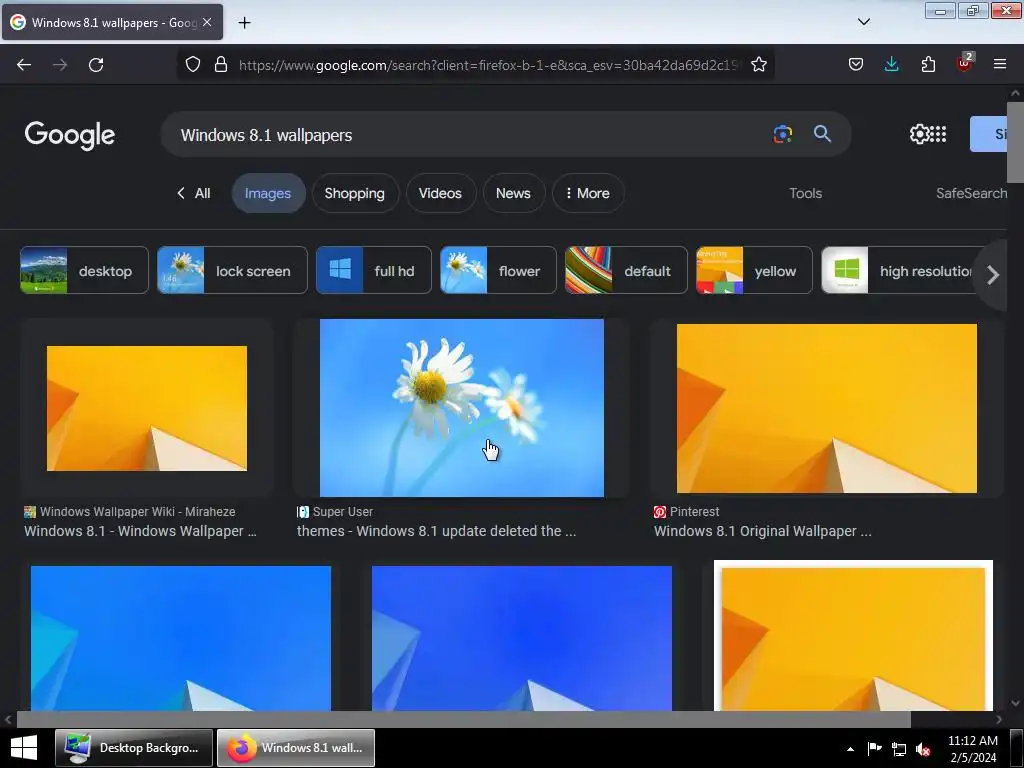Open themes - Windows 8.1 update deleted link
The width and height of the screenshot is (1024, 768).
pyautogui.click(x=436, y=531)
